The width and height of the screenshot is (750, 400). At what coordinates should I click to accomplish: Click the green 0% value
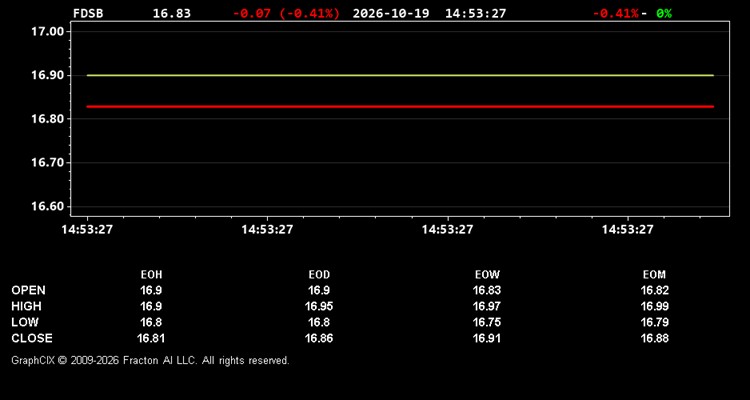[664, 13]
